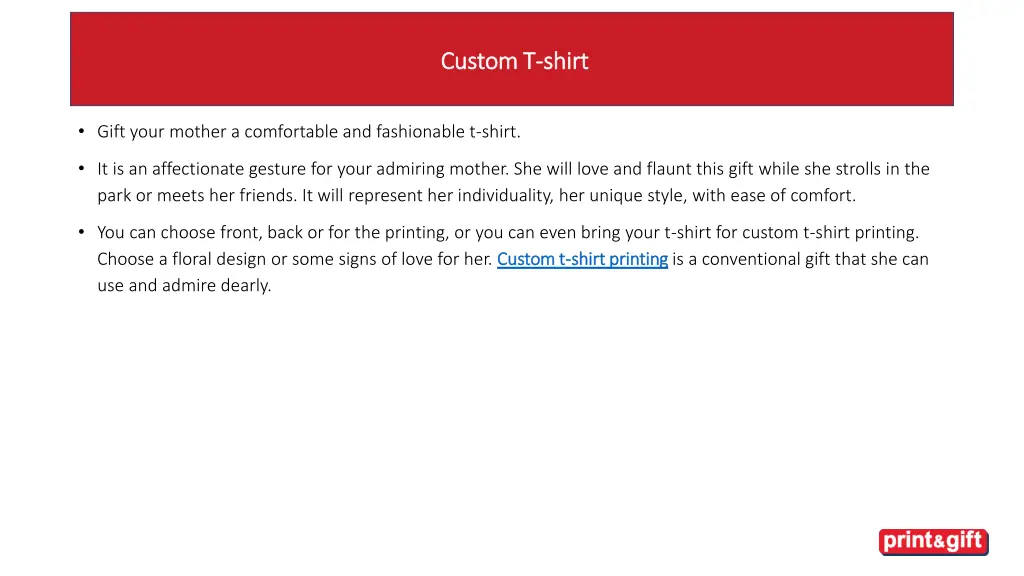
Task: Click the "Gift your mother" sentence
Action: click(x=309, y=132)
